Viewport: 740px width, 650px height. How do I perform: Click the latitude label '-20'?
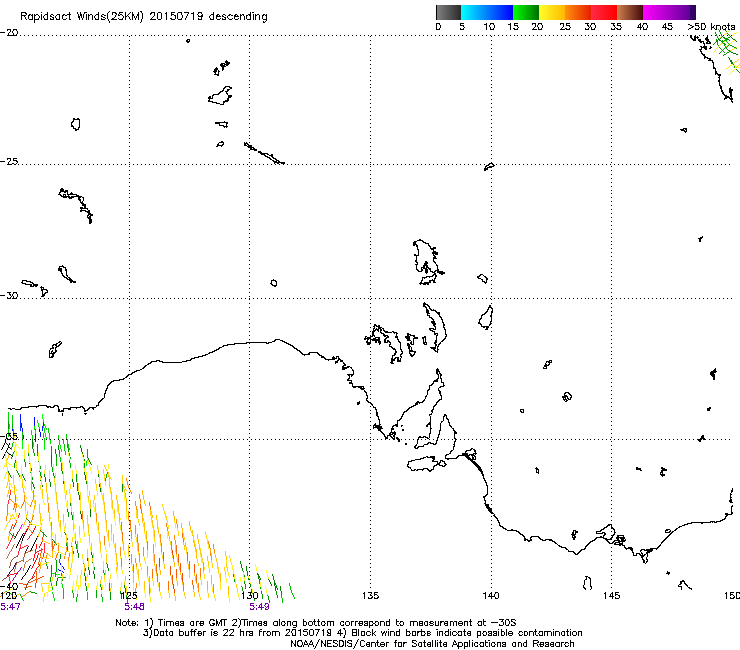pos(9,33)
